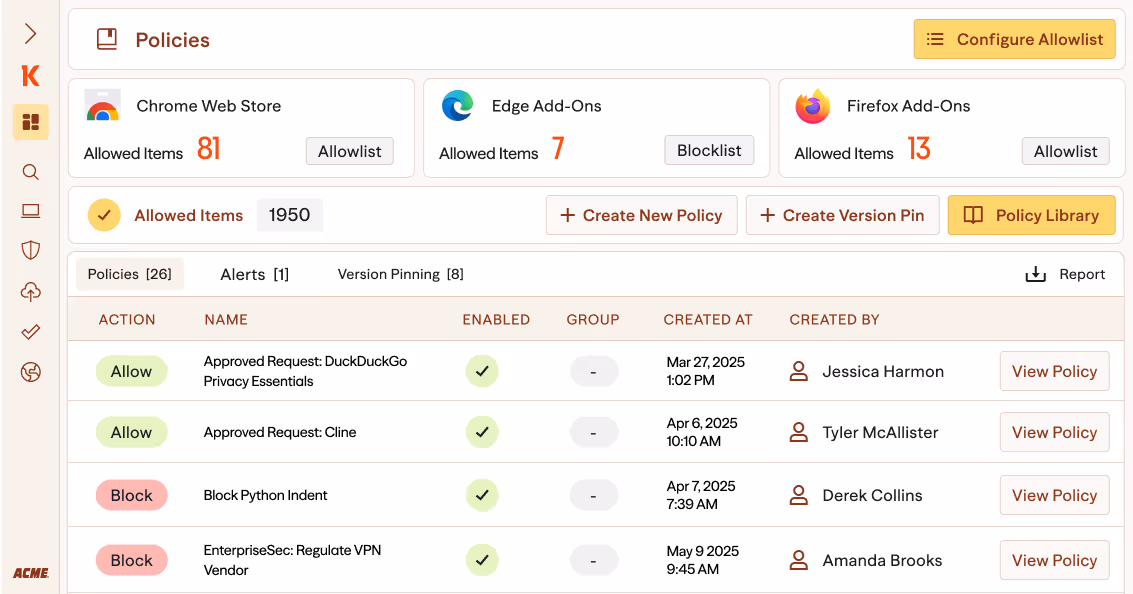Click Blocklist button on Edge Add-Ons card
Screen dimensions: 1133x594
pyautogui.click(x=709, y=150)
